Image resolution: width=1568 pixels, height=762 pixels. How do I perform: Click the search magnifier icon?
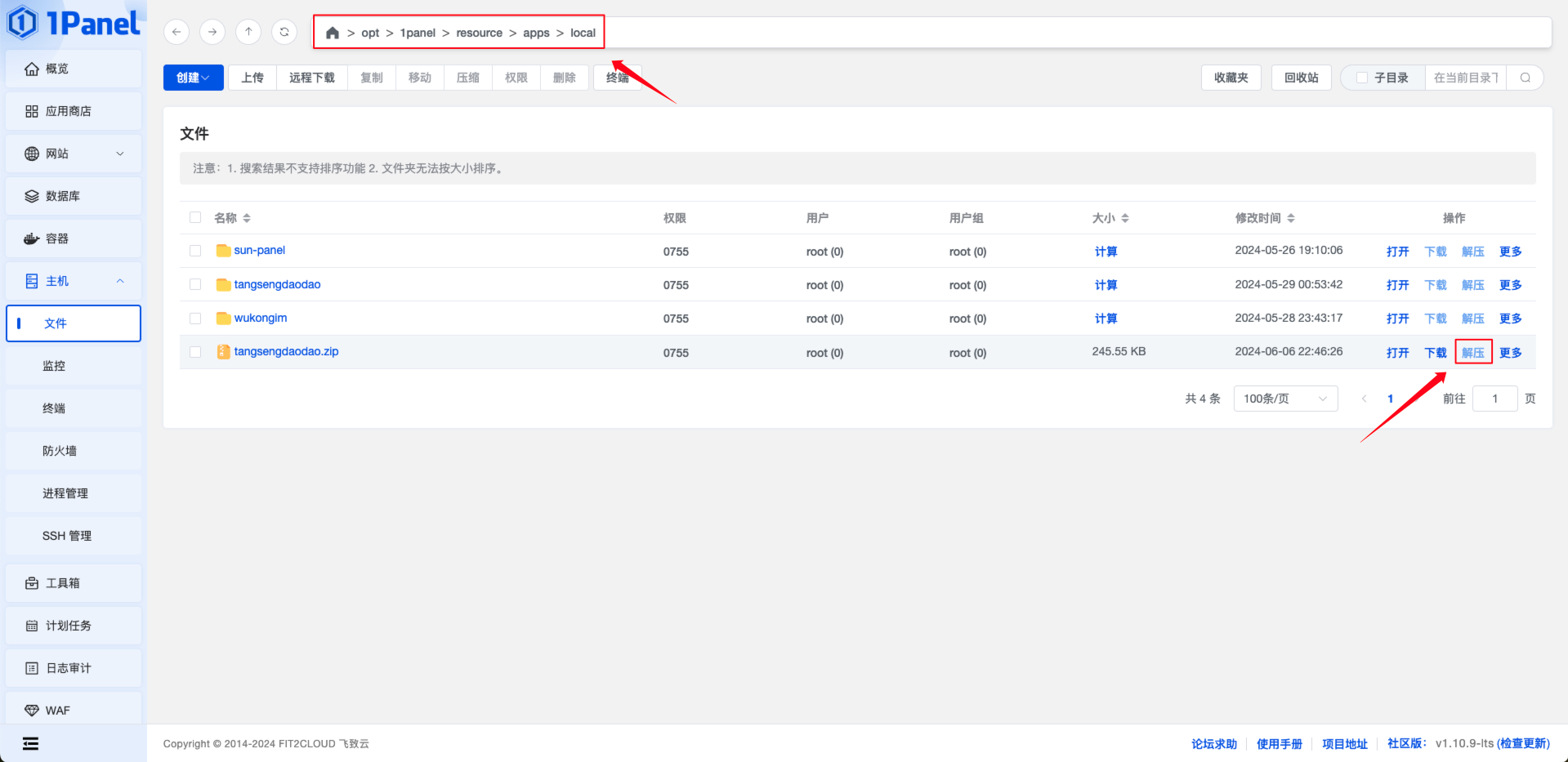1525,78
